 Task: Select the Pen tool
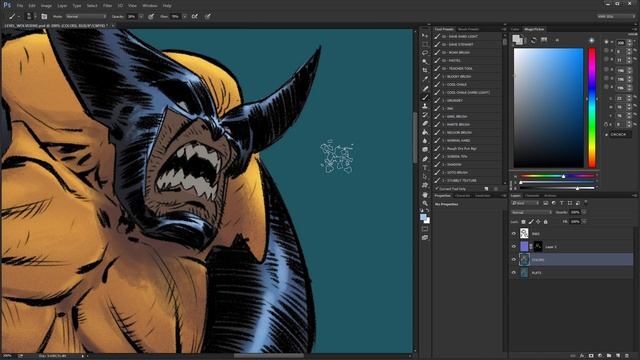click(425, 159)
